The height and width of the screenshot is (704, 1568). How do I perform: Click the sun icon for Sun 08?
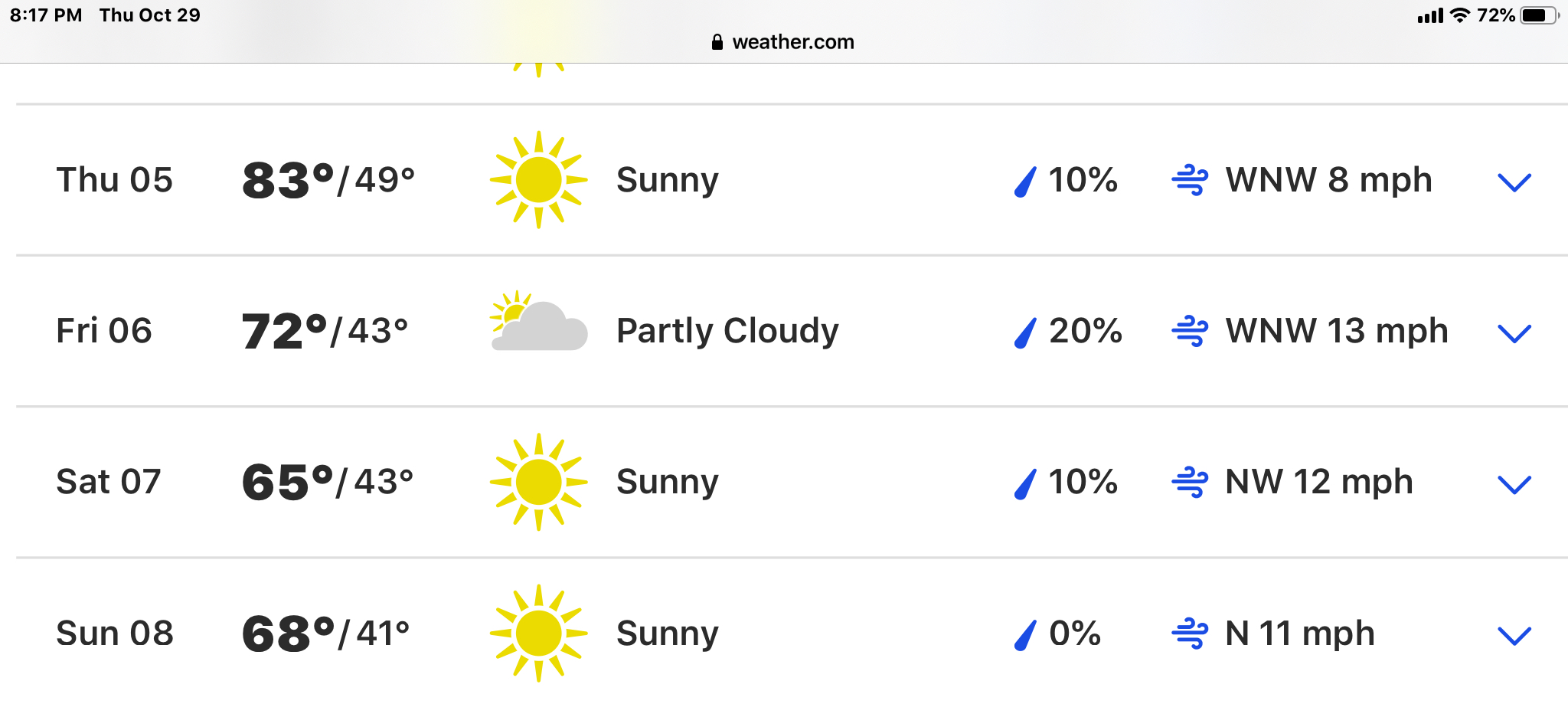(539, 634)
